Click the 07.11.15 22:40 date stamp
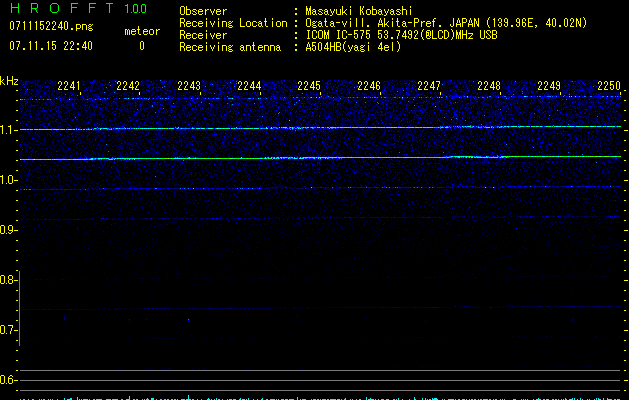 50,46
